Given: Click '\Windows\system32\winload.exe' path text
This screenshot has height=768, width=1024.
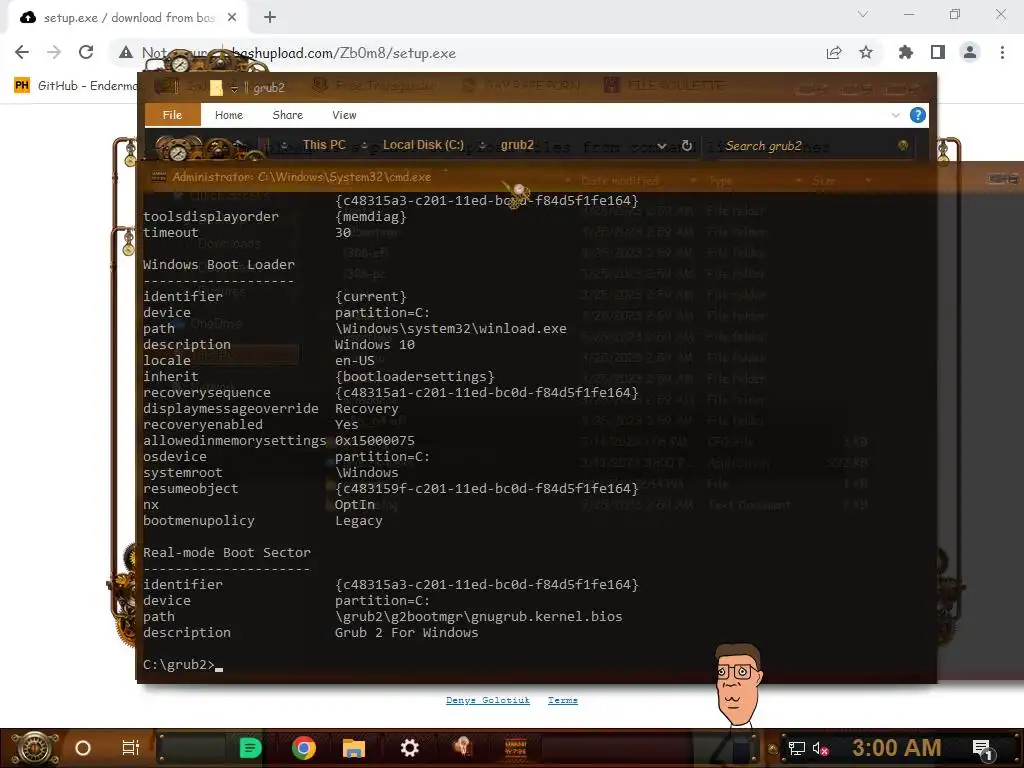Looking at the screenshot, I should [x=451, y=328].
